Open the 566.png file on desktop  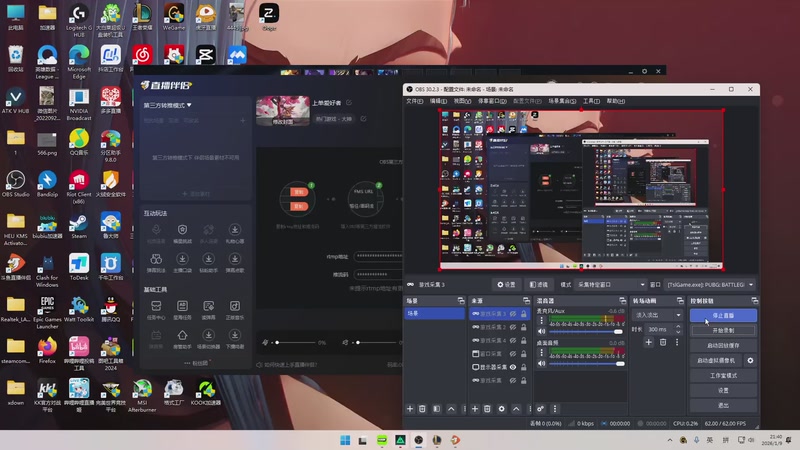47,143
